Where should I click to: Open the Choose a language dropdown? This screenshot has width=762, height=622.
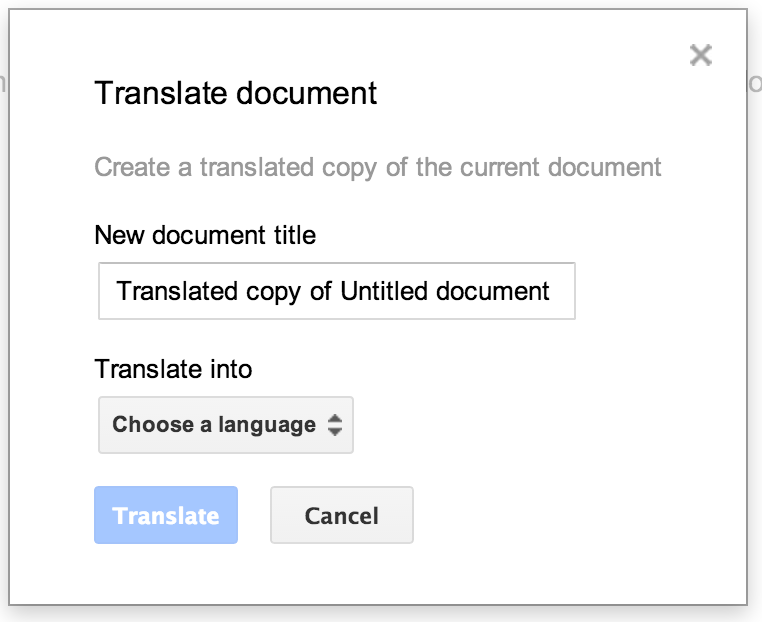225,425
